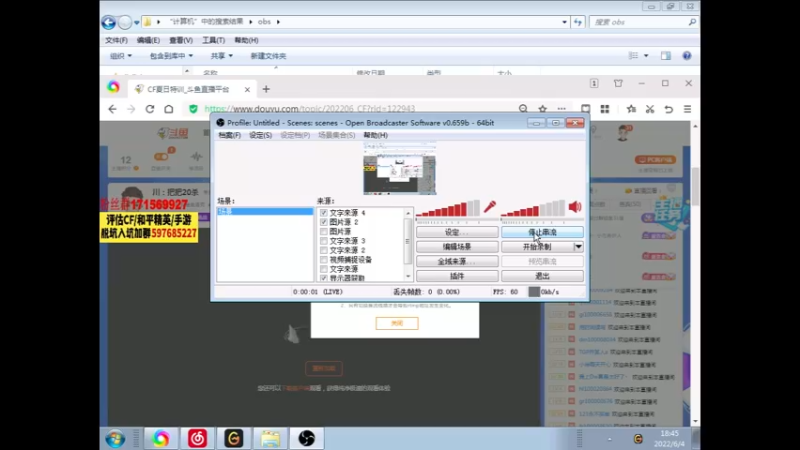Click the OBS preview thumbnail
800x450 pixels.
(399, 168)
